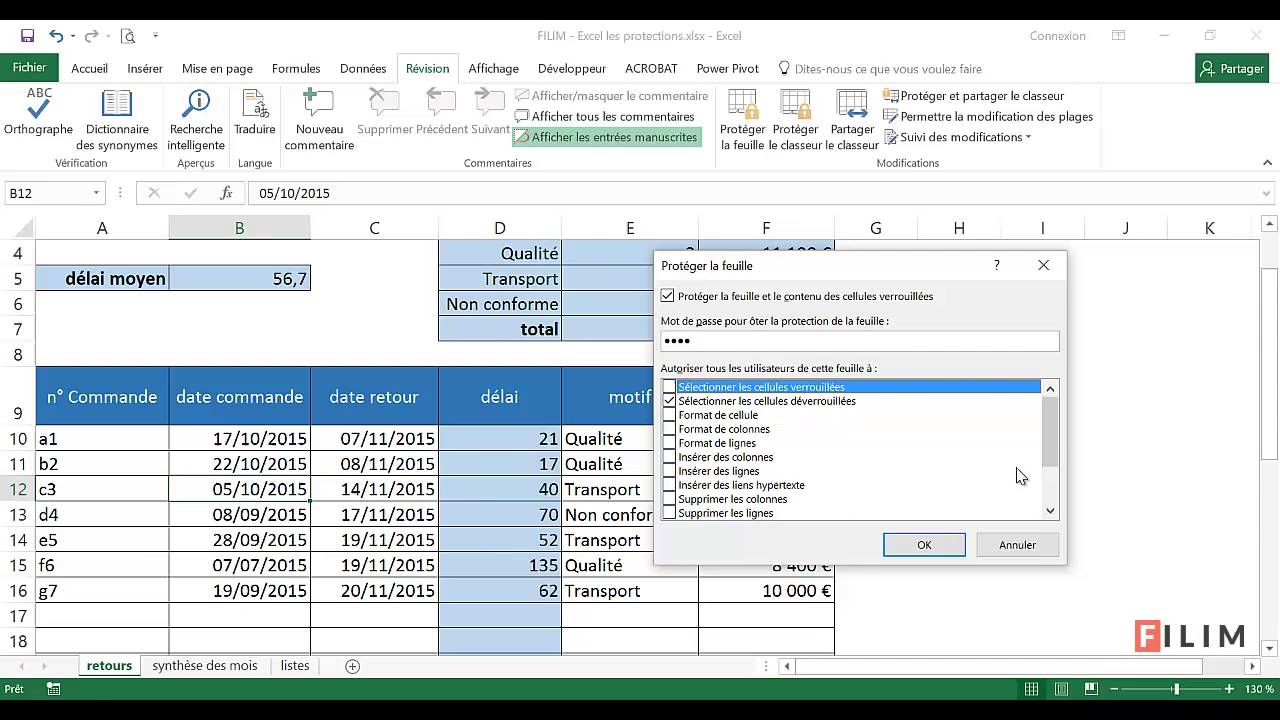The width and height of the screenshot is (1280, 720).
Task: Open ribbon display options button
Action: tap(1118, 36)
